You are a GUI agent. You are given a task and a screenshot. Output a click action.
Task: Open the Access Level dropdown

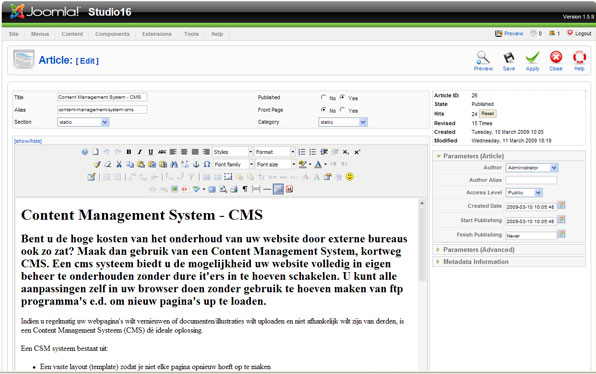pyautogui.click(x=524, y=193)
